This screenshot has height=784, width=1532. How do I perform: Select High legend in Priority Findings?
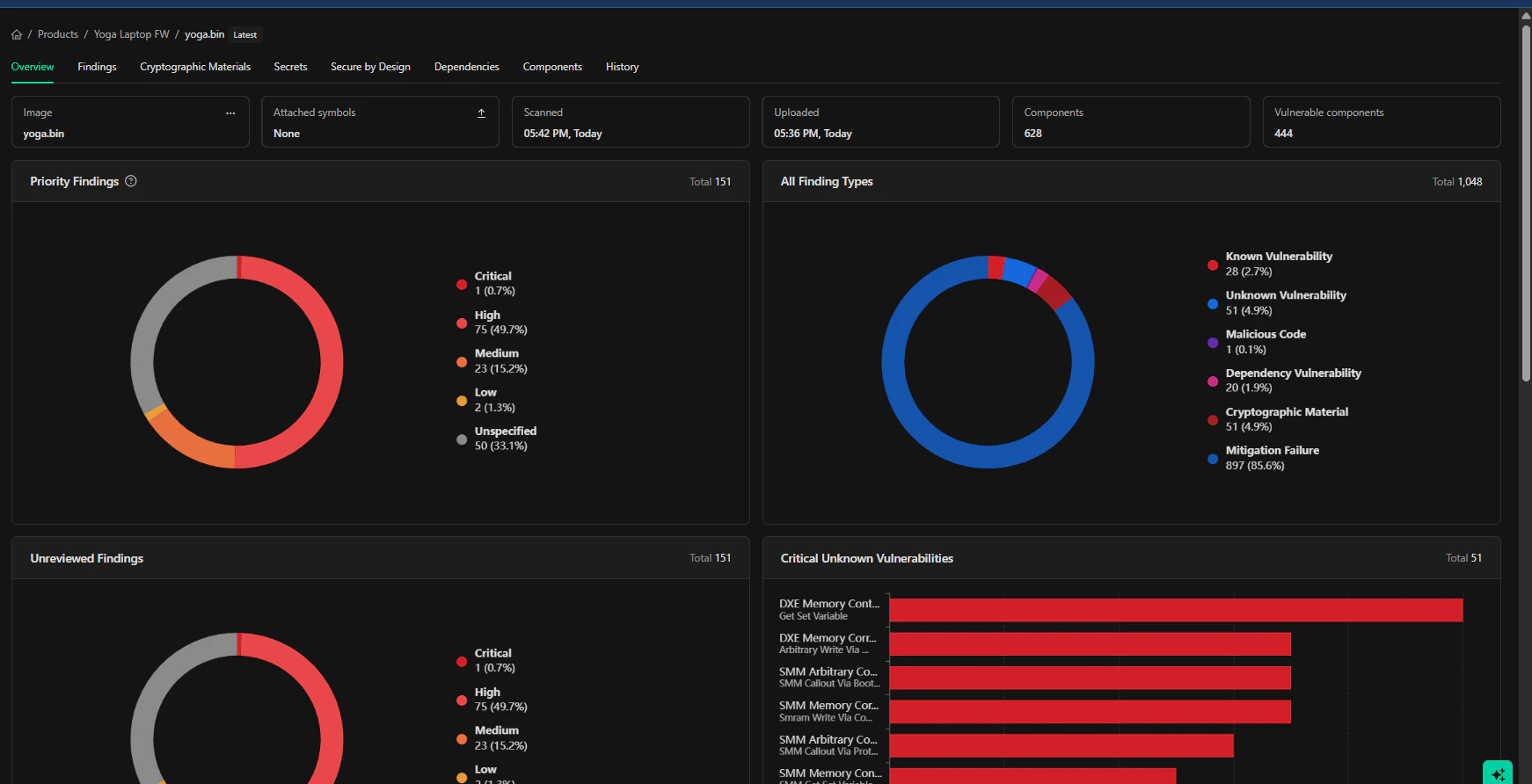(492, 323)
